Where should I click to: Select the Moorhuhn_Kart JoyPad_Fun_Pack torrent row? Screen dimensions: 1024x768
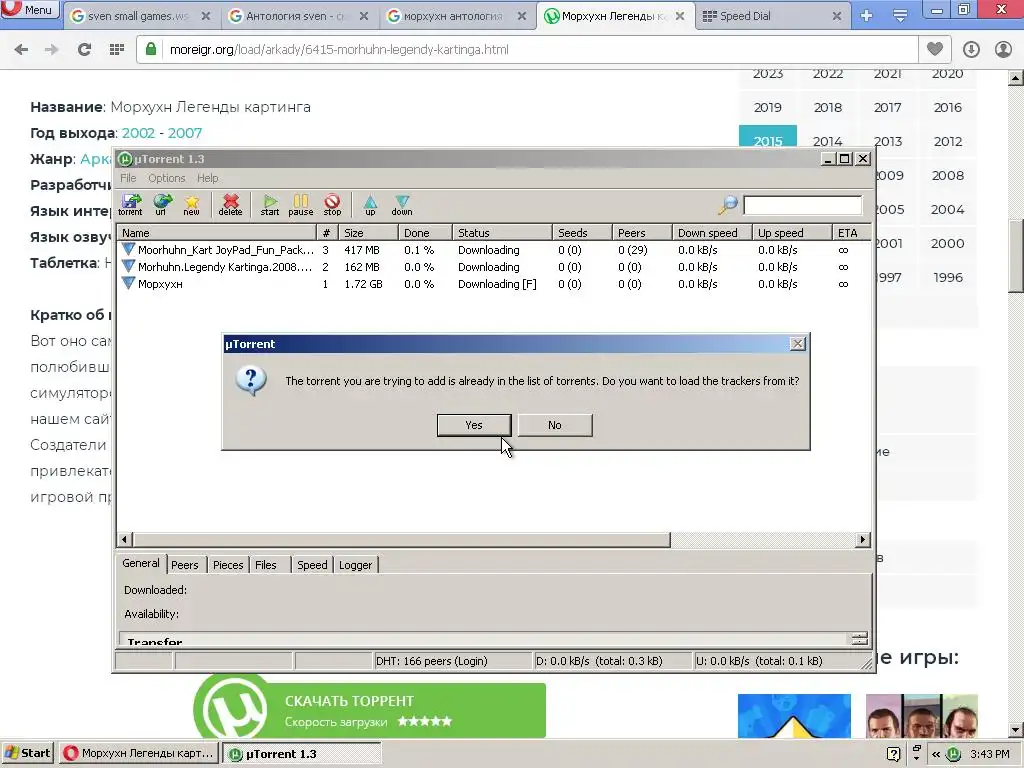[x=493, y=250]
